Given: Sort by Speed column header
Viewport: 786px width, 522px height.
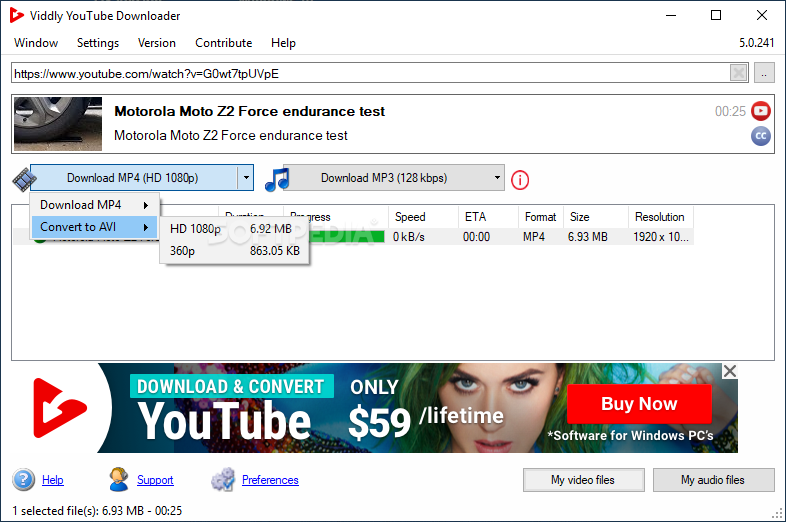Looking at the screenshot, I should [x=423, y=217].
